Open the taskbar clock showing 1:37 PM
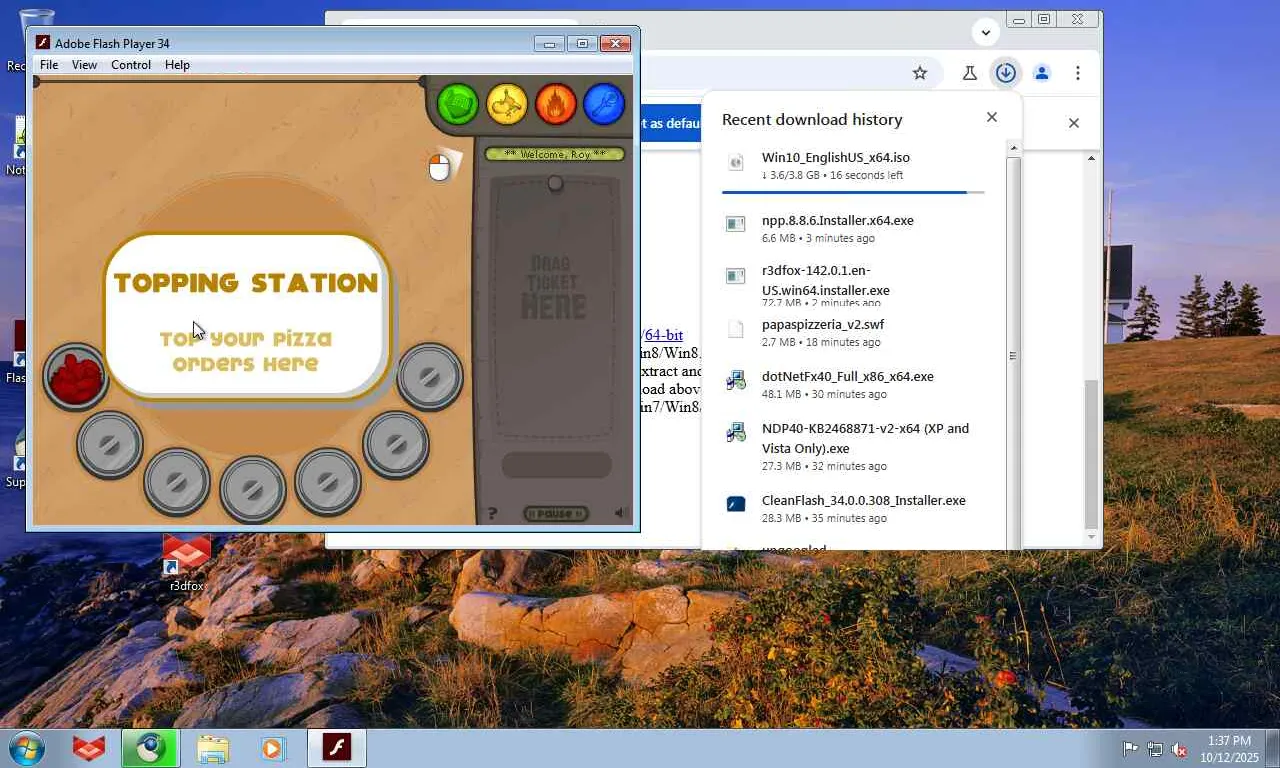 [x=1229, y=749]
